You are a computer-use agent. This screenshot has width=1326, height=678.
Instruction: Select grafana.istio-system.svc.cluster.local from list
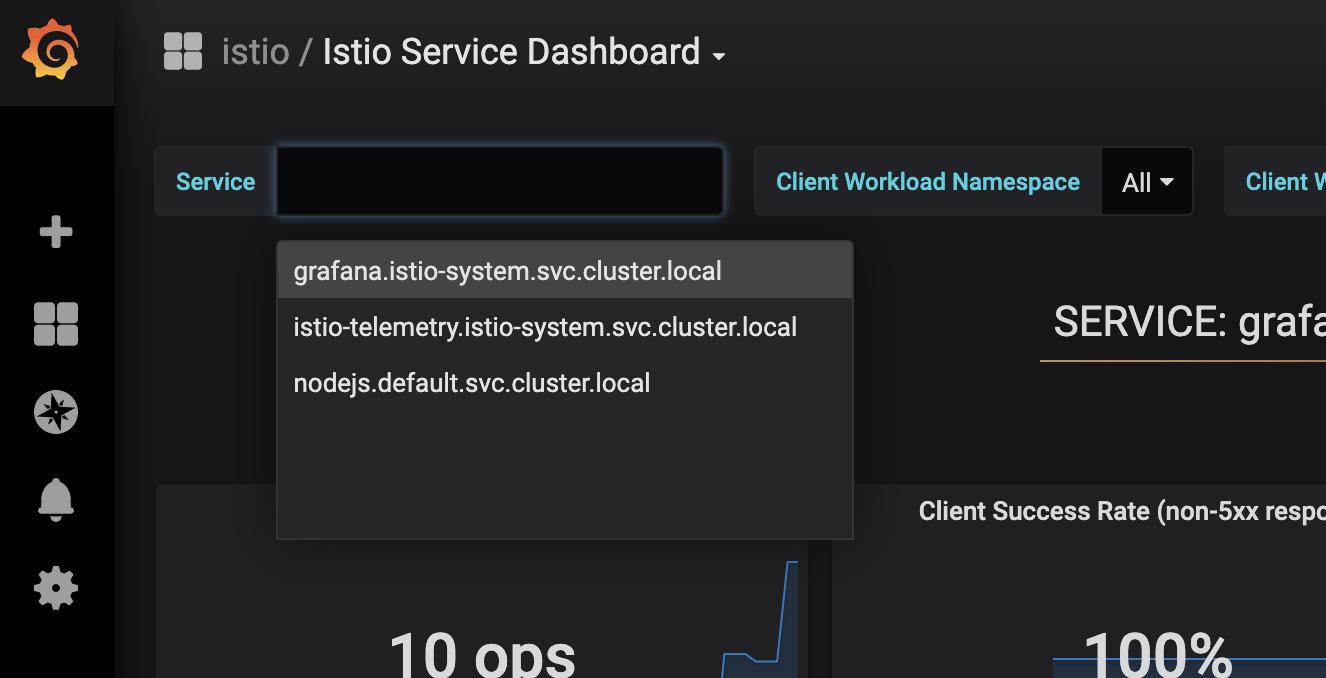coord(507,271)
